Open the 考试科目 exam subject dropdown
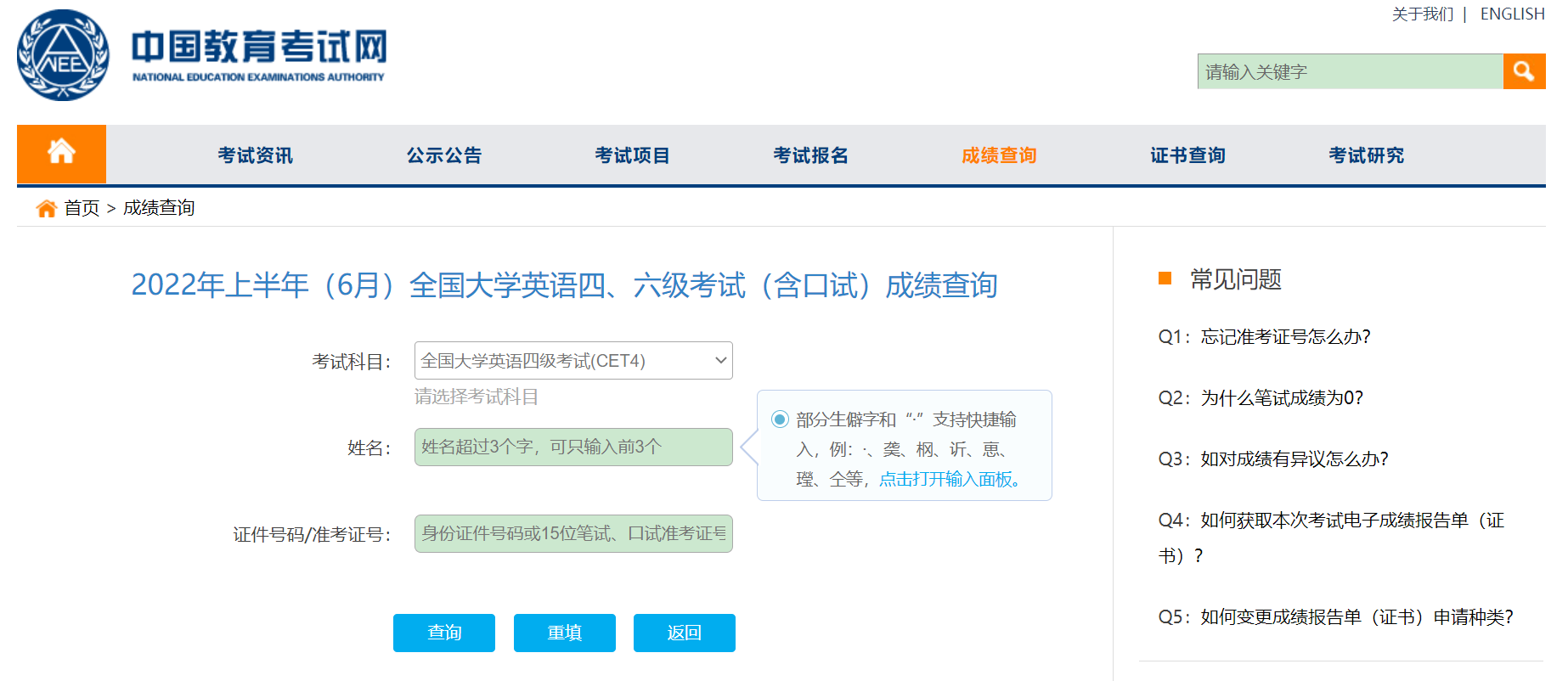The height and width of the screenshot is (681, 1568). point(572,361)
